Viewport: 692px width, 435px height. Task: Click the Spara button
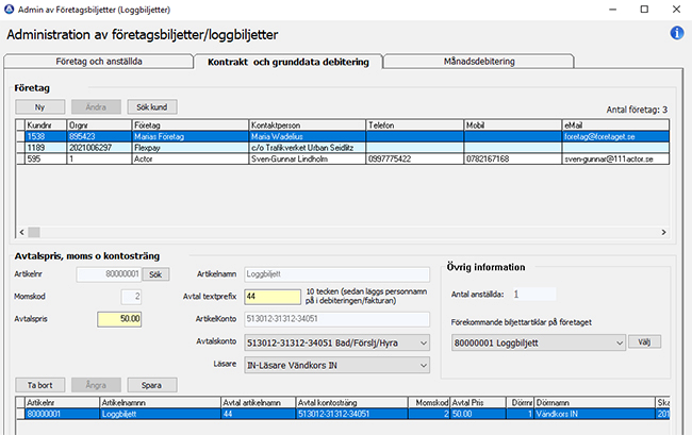pyautogui.click(x=152, y=385)
